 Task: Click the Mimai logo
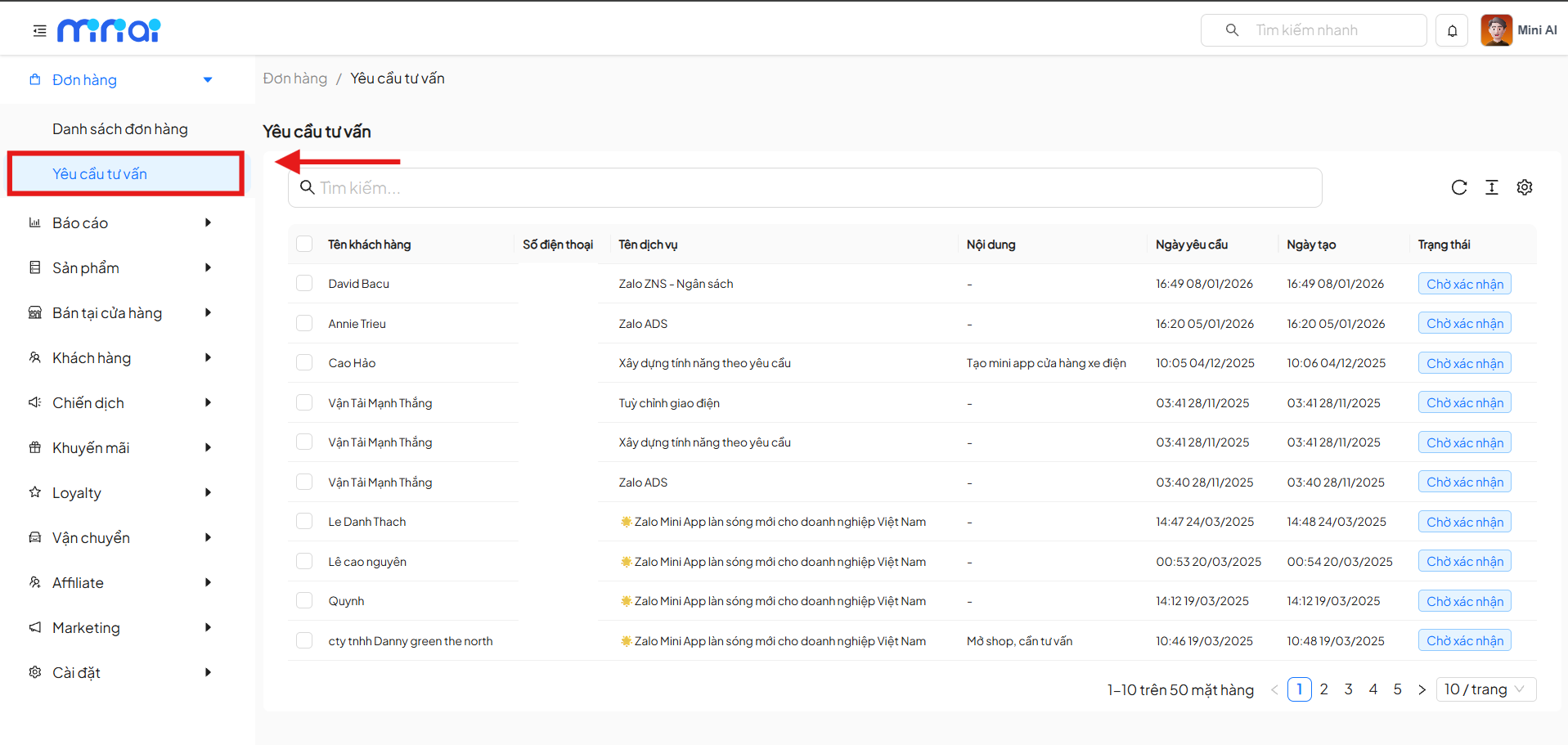click(x=109, y=30)
